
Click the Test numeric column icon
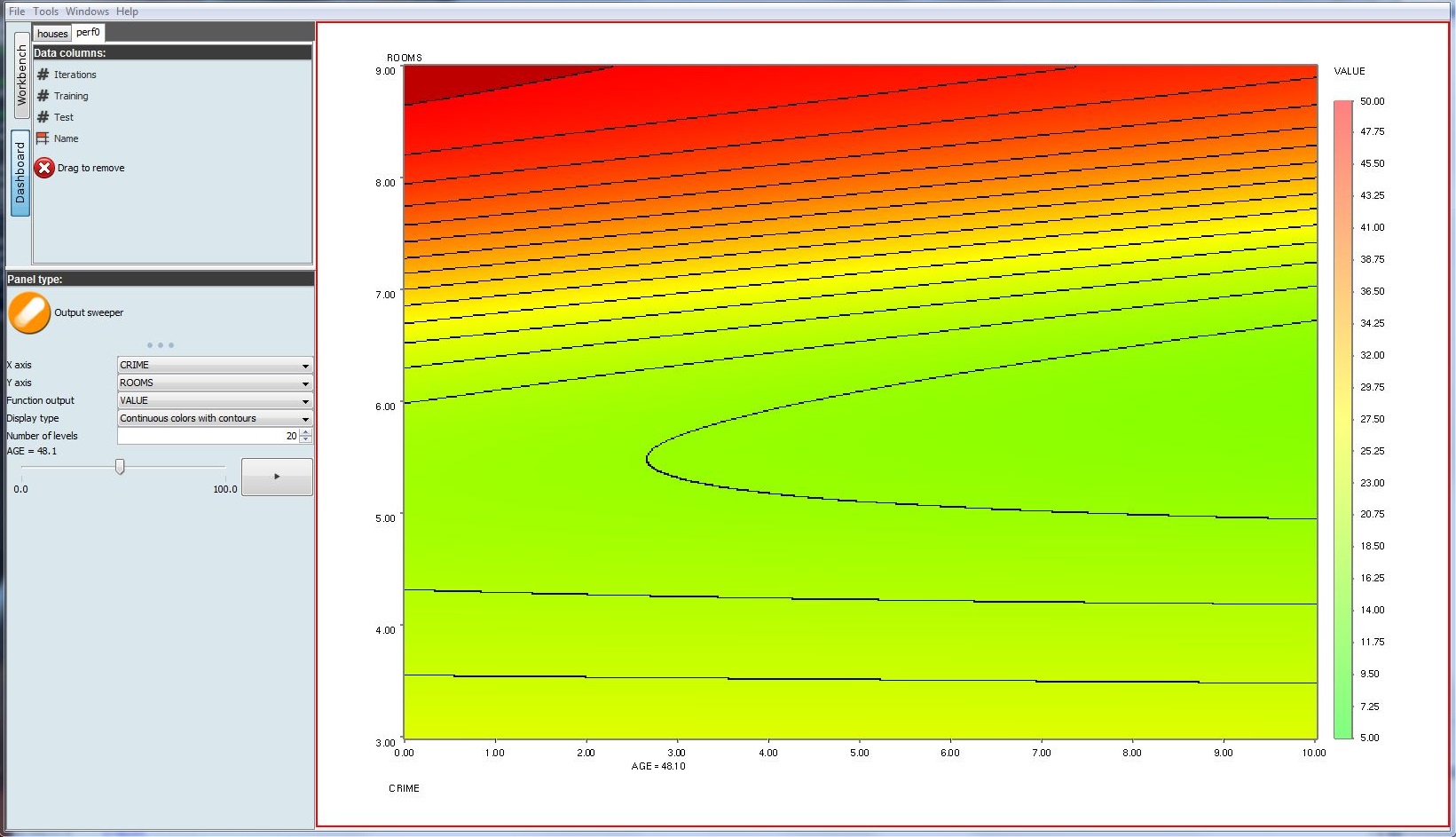[42, 117]
